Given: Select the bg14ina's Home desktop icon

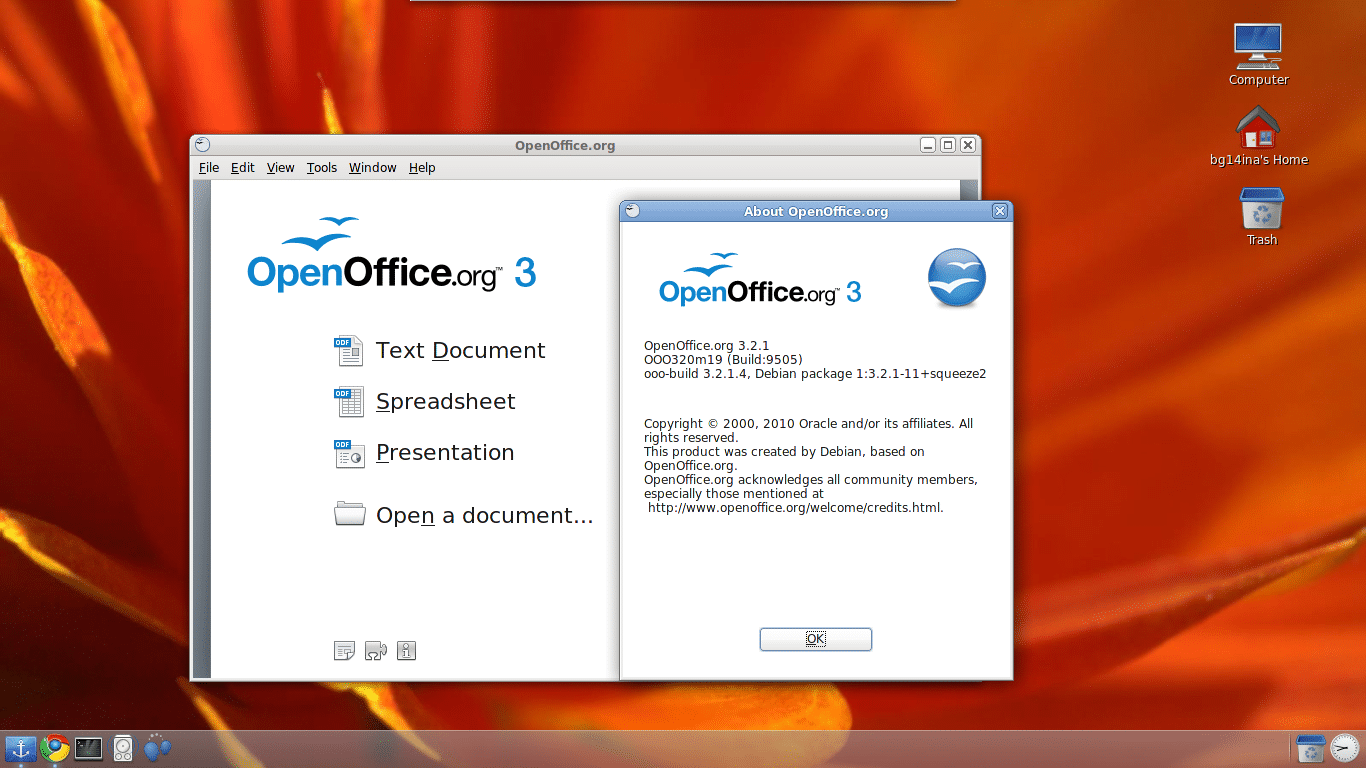Looking at the screenshot, I should pyautogui.click(x=1258, y=136).
